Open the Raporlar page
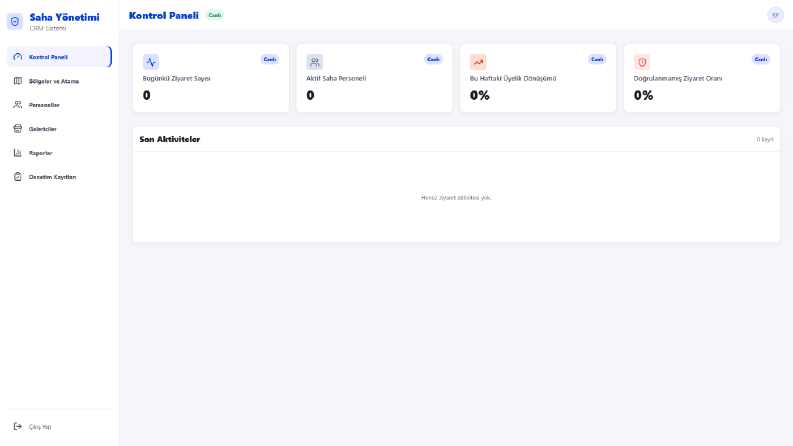Image resolution: width=793 pixels, height=446 pixels. pos(59,153)
